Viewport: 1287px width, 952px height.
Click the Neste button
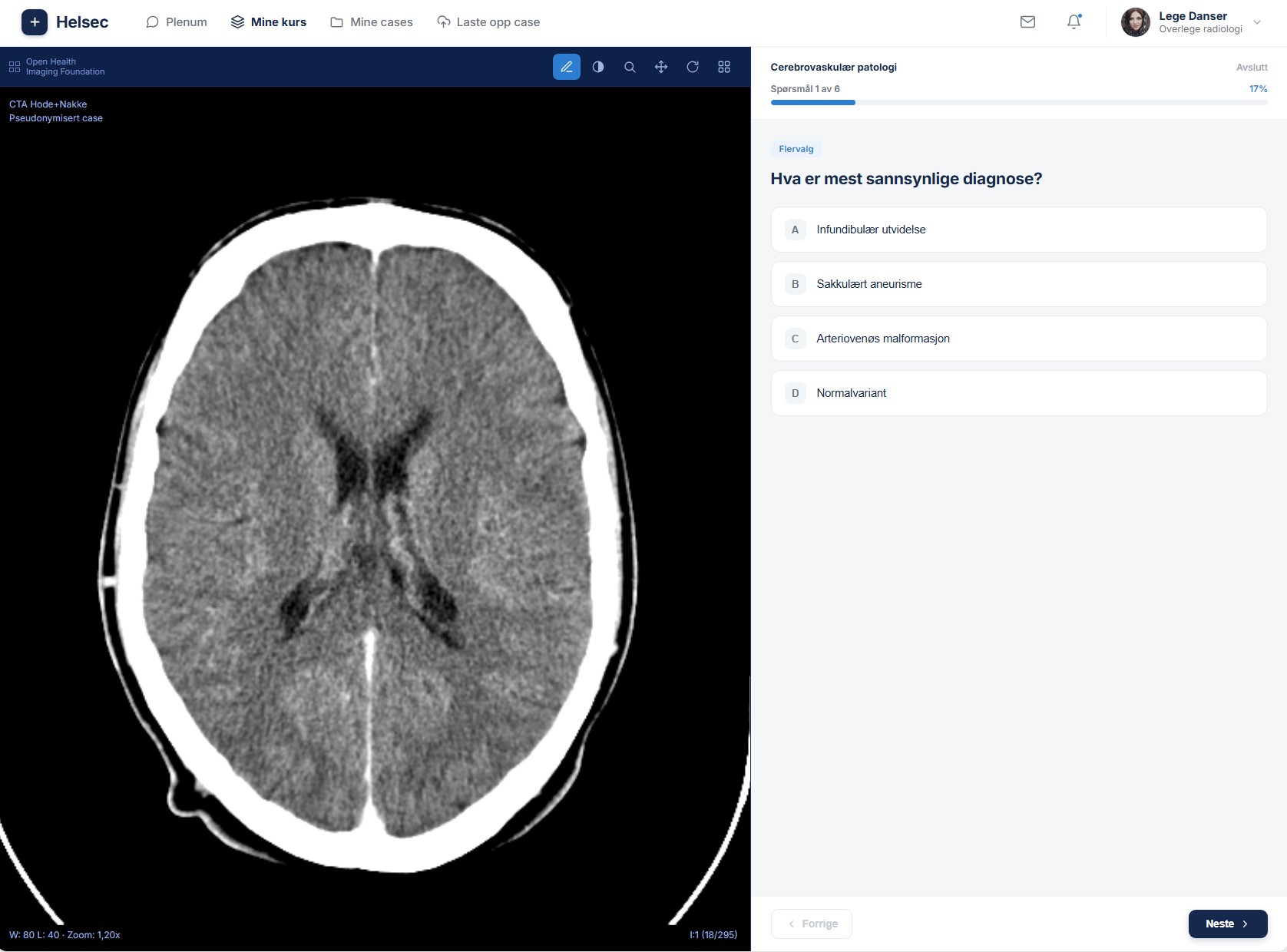point(1228,924)
